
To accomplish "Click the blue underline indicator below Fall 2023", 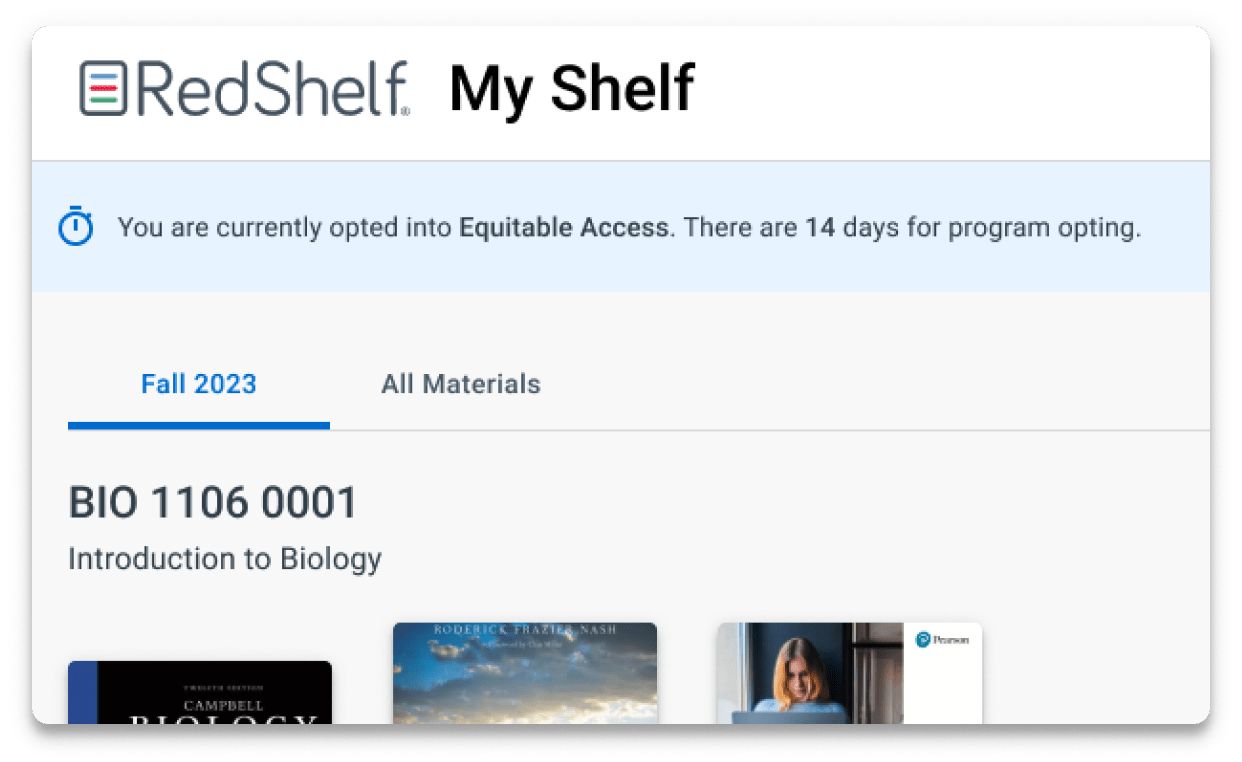I will click(x=198, y=426).
